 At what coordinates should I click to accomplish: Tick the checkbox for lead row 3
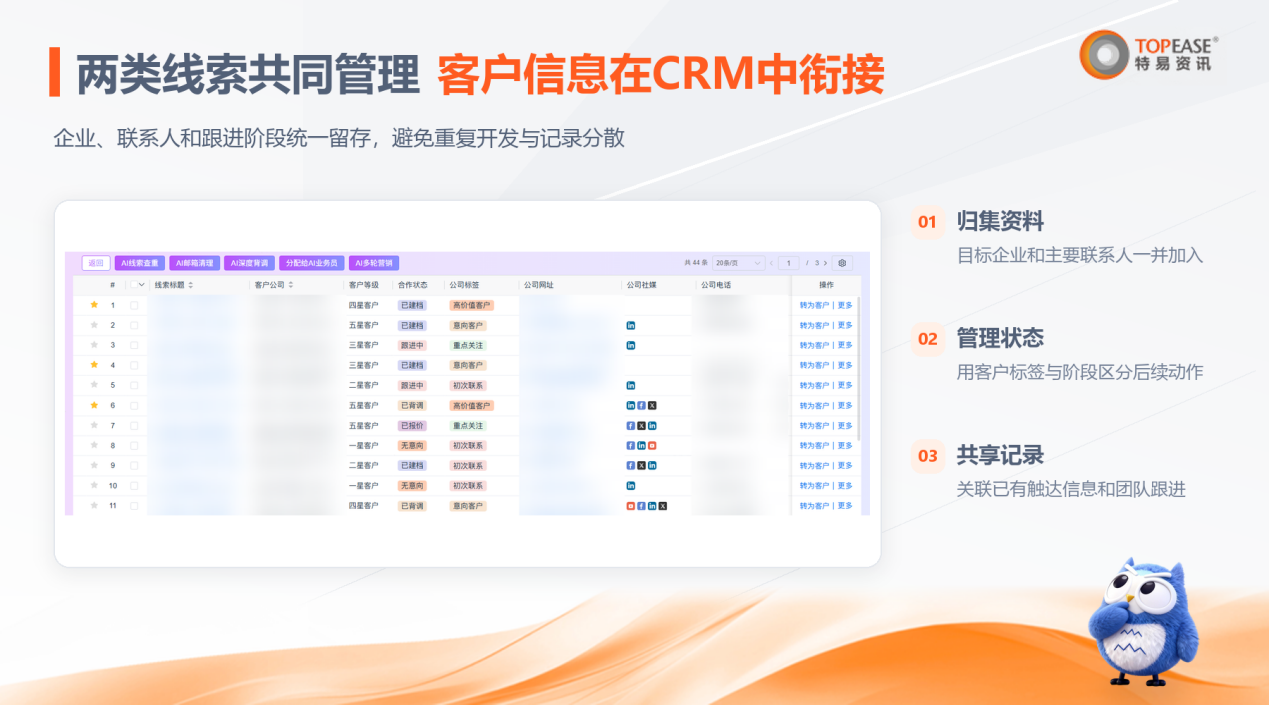134,345
